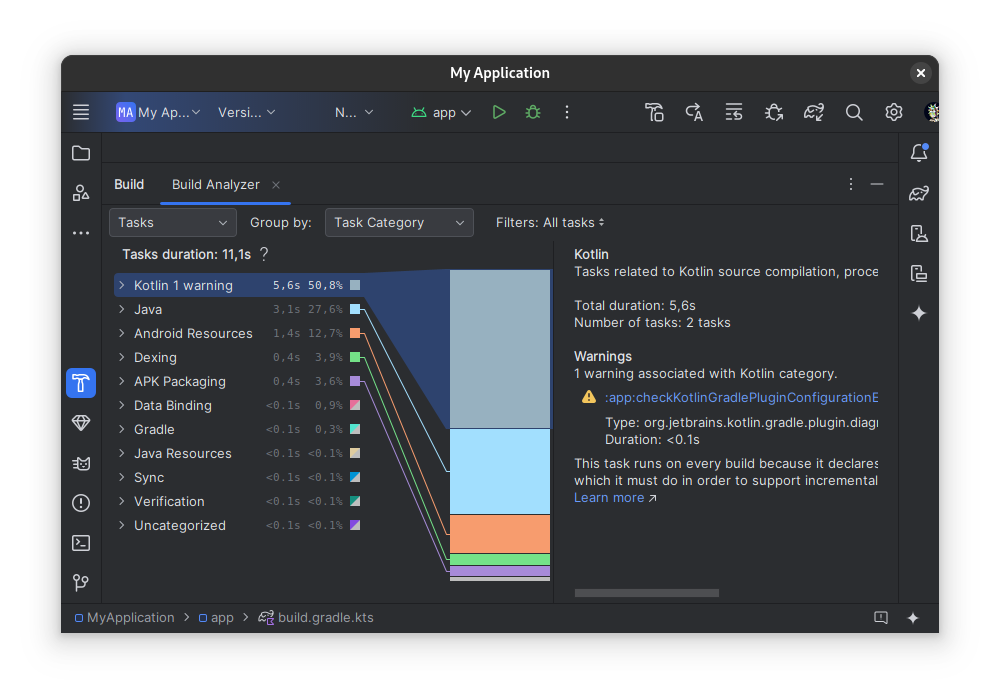Image resolution: width=1000 pixels, height=700 pixels.
Task: Click the light-blue Java bar segment
Action: [x=500, y=471]
